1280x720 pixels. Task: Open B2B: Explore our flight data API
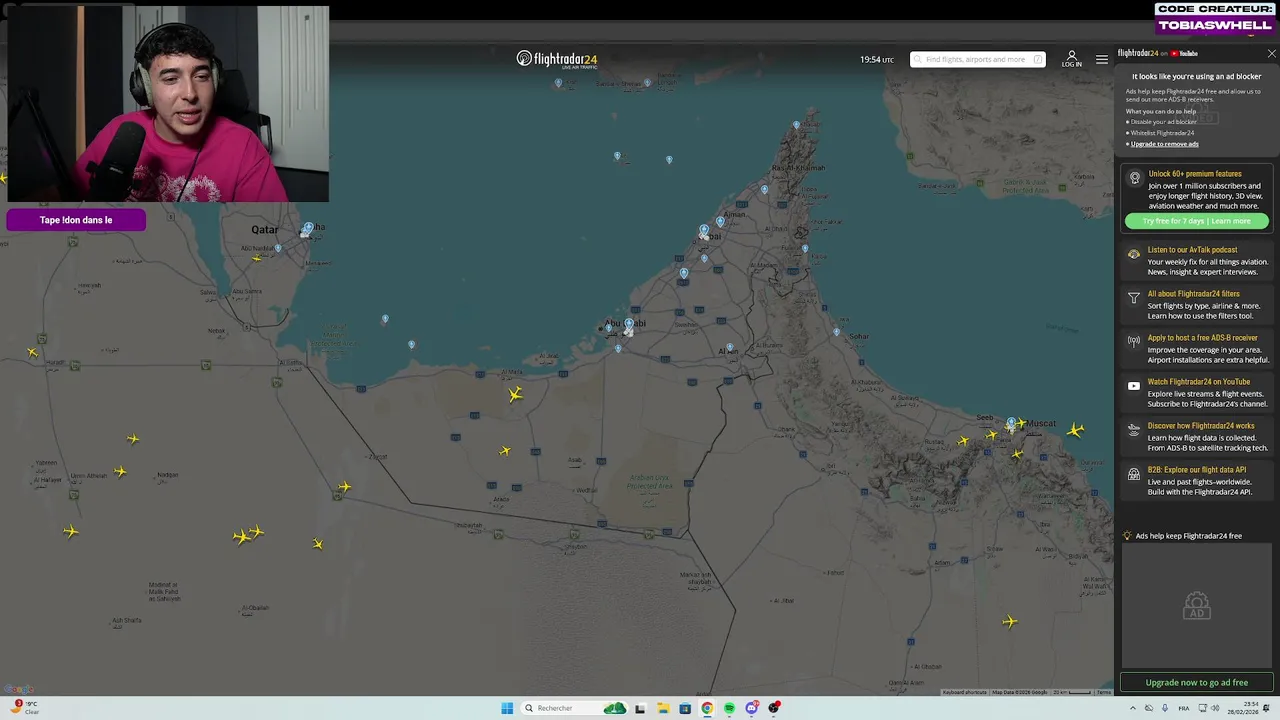(x=1197, y=470)
